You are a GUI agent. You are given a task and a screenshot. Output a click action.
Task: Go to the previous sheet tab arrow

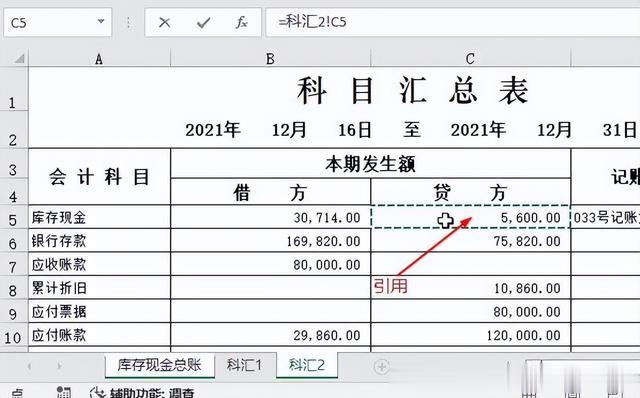coord(29,366)
